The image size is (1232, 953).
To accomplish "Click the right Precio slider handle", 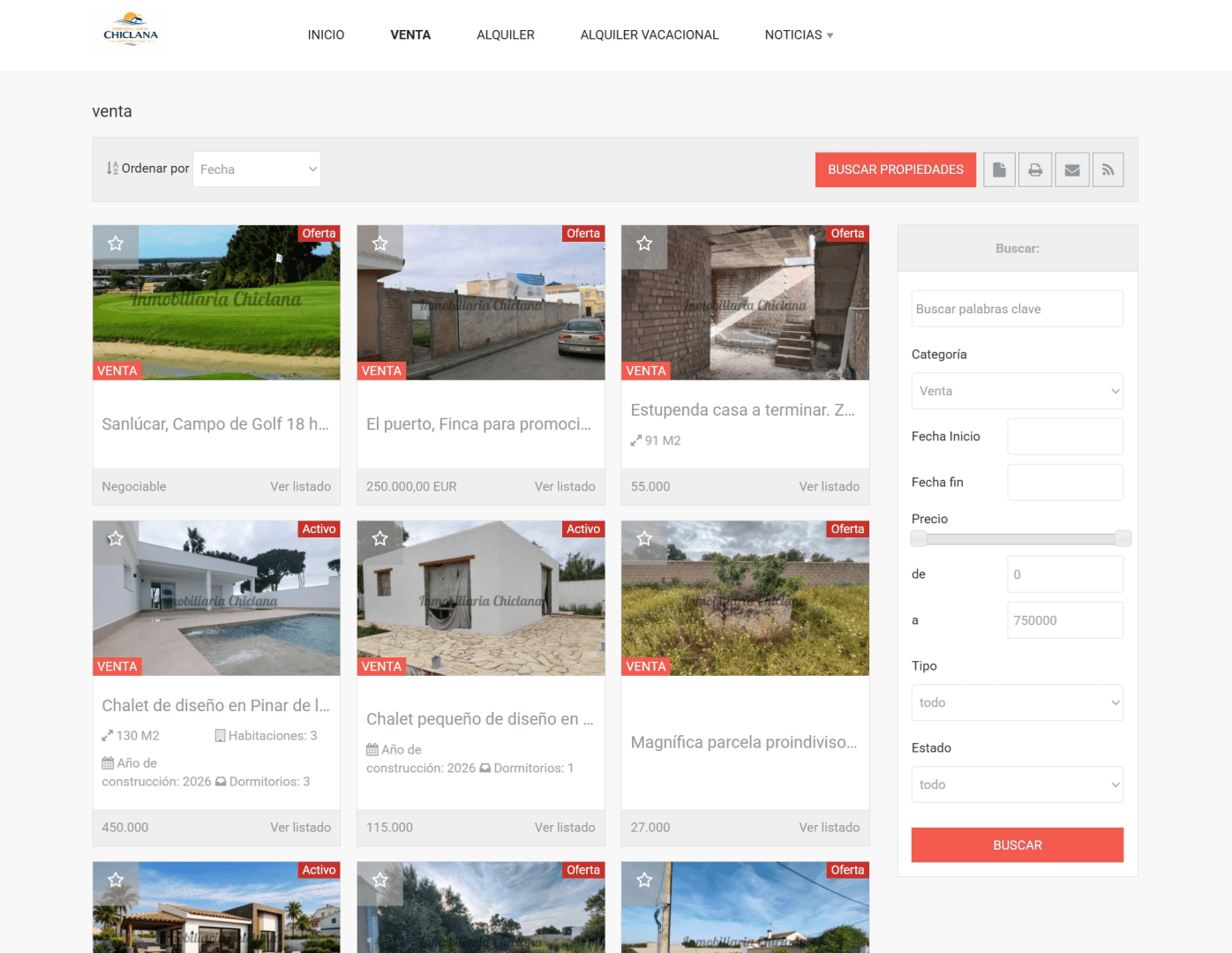I will point(1123,538).
